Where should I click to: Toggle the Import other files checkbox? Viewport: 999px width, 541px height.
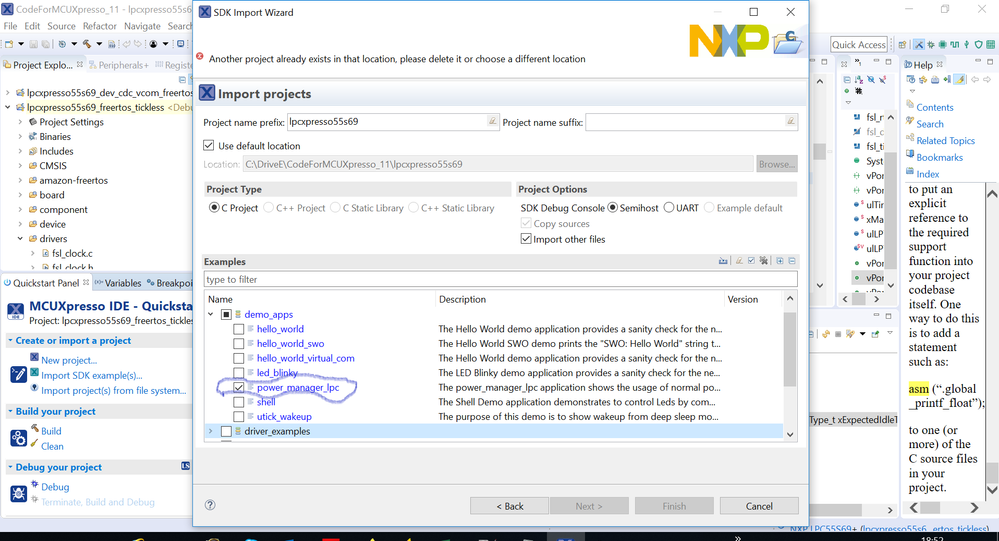point(526,239)
